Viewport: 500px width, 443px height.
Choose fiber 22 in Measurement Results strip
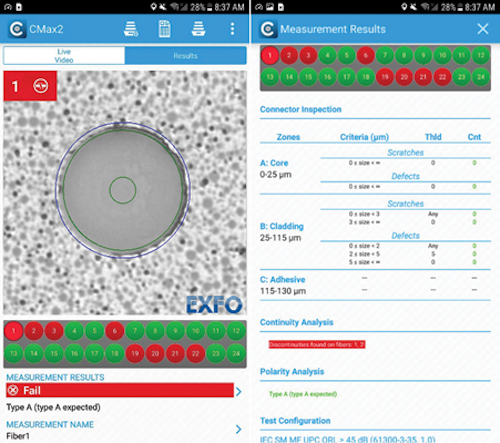[442, 77]
